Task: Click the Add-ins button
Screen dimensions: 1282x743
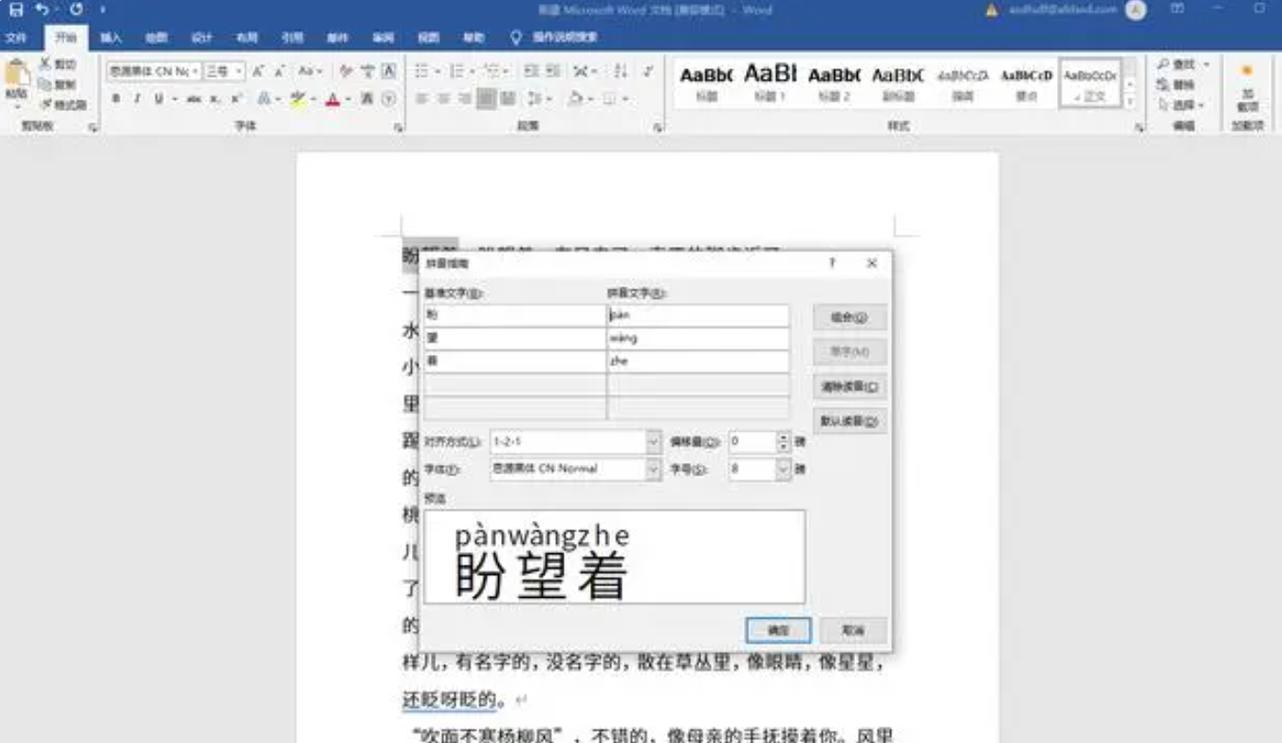Action: point(1247,87)
